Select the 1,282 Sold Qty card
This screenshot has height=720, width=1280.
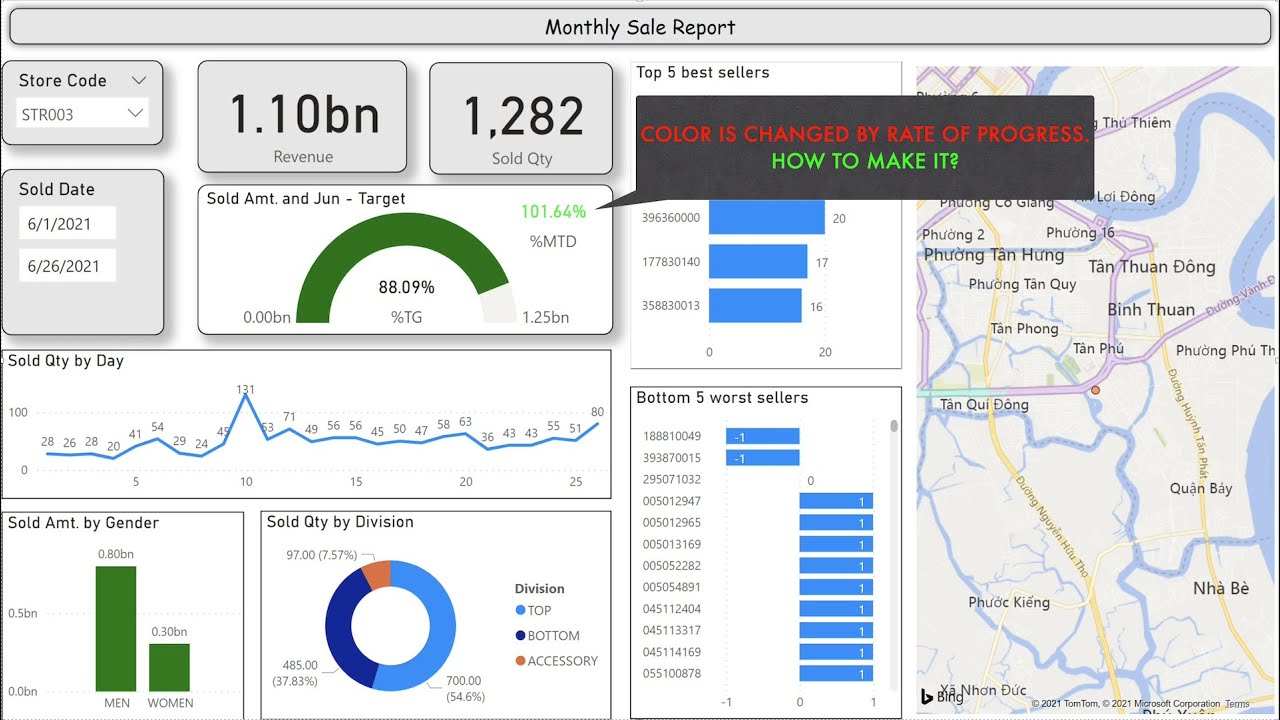tap(521, 119)
